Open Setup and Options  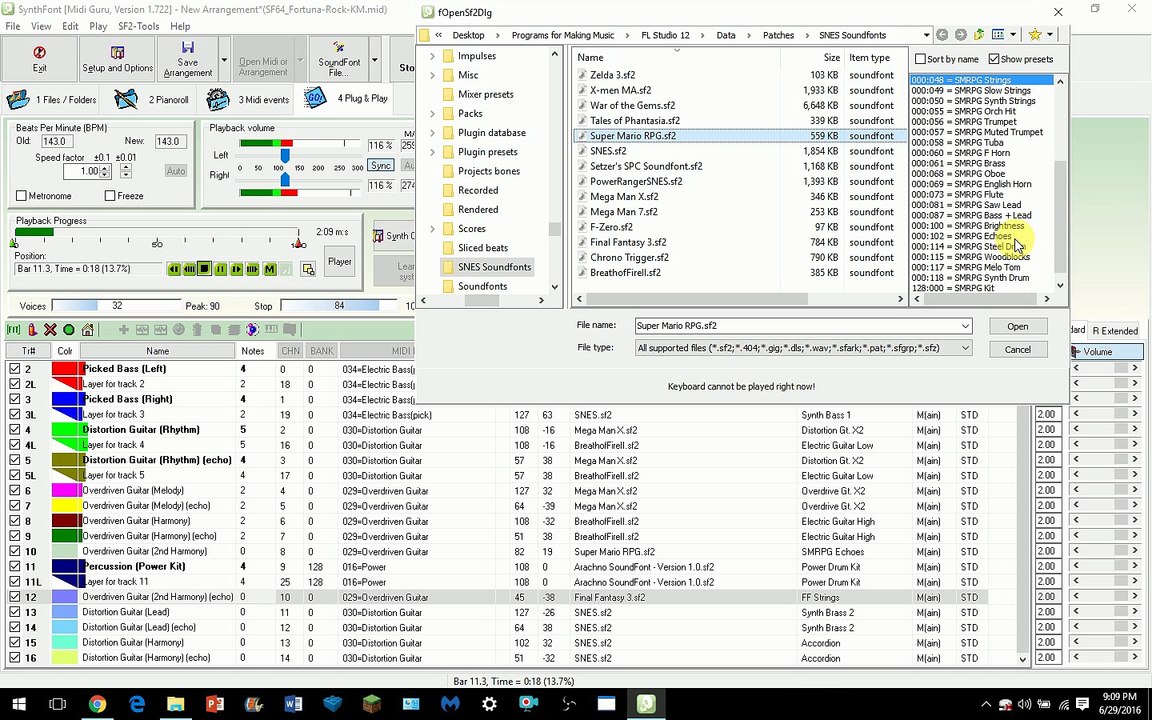coord(117,58)
